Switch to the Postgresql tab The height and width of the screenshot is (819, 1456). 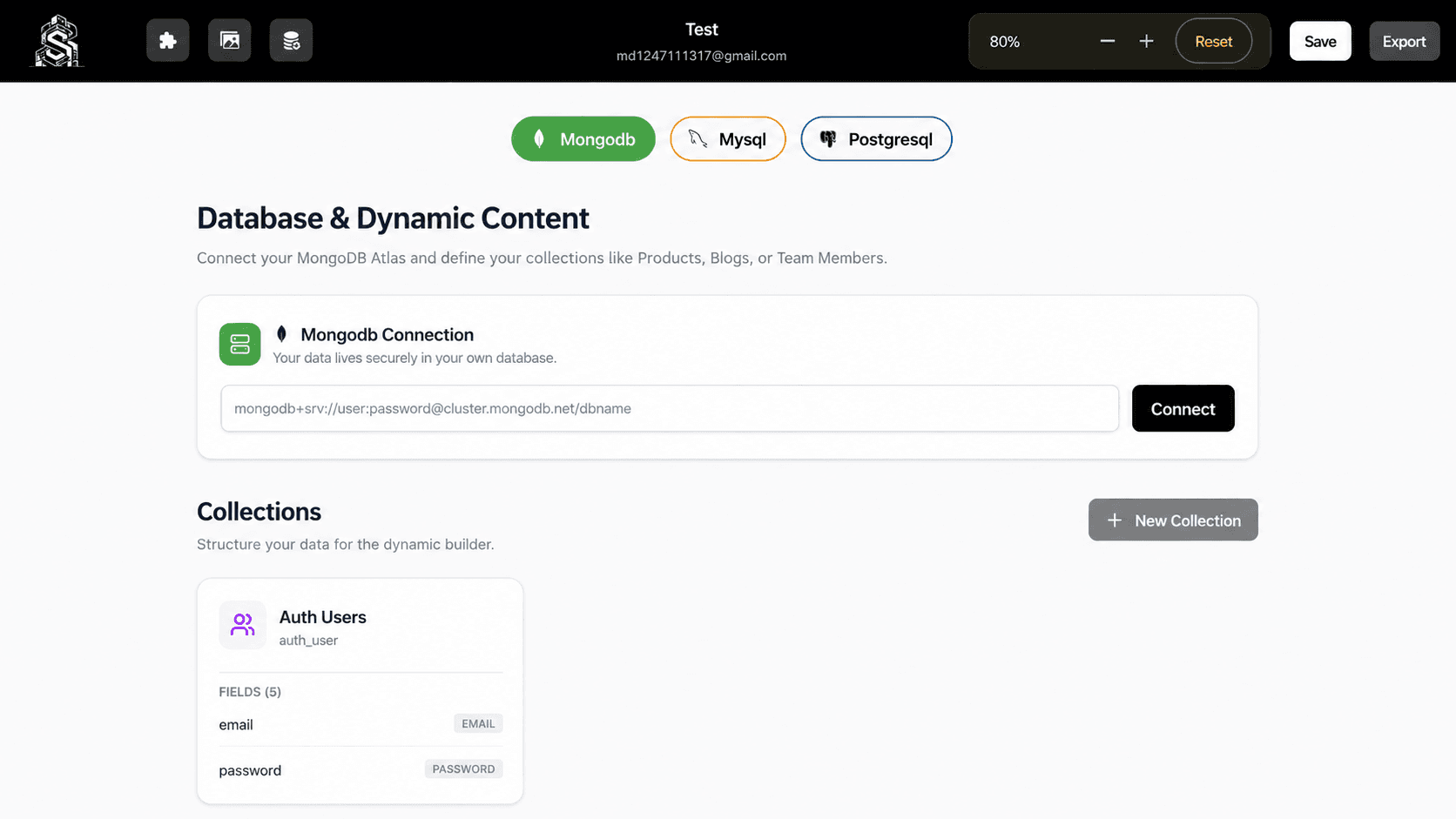[876, 138]
